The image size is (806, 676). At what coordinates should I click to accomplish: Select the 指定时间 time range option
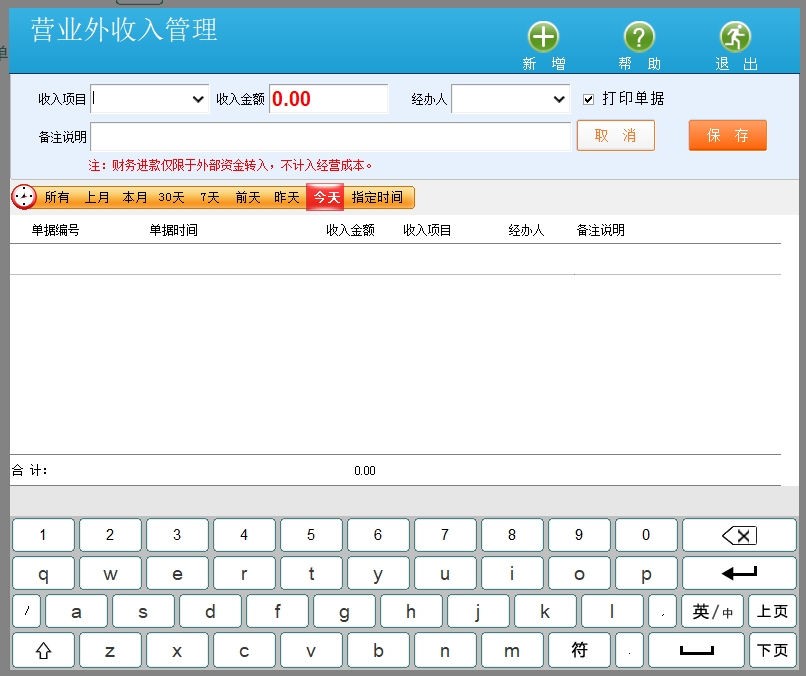coord(377,198)
